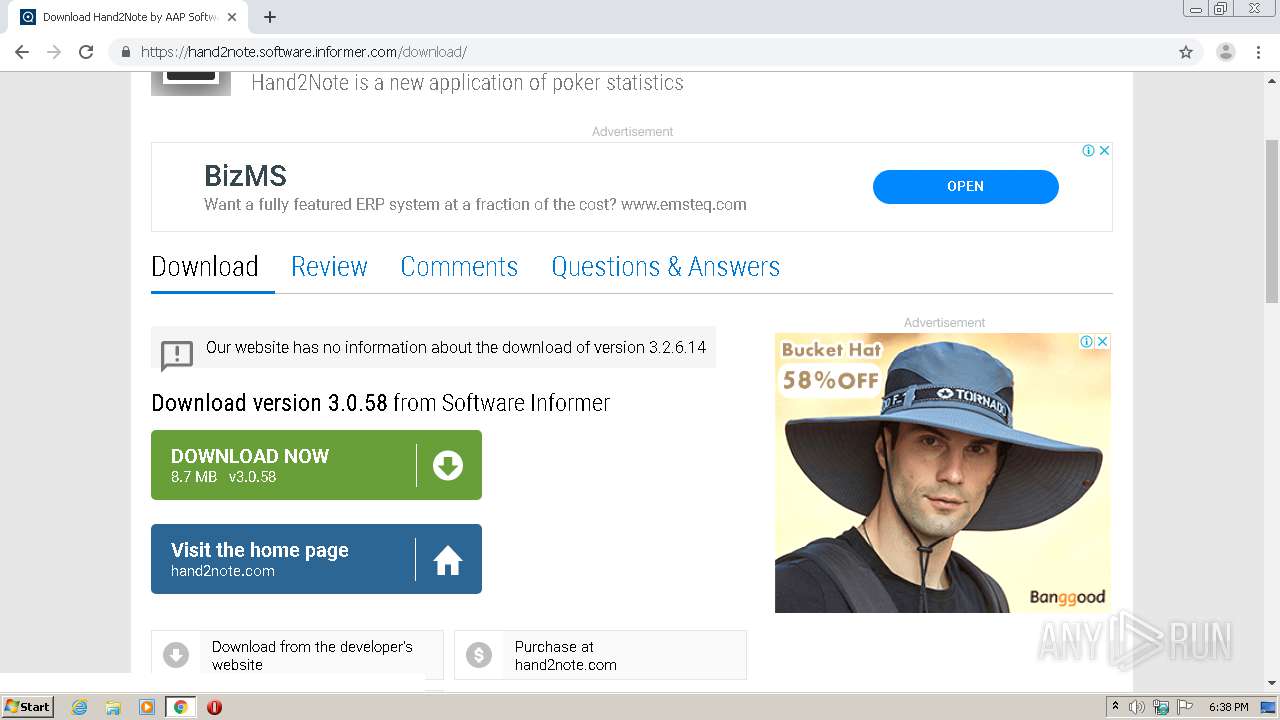Show hidden system tray icons

(1115, 707)
